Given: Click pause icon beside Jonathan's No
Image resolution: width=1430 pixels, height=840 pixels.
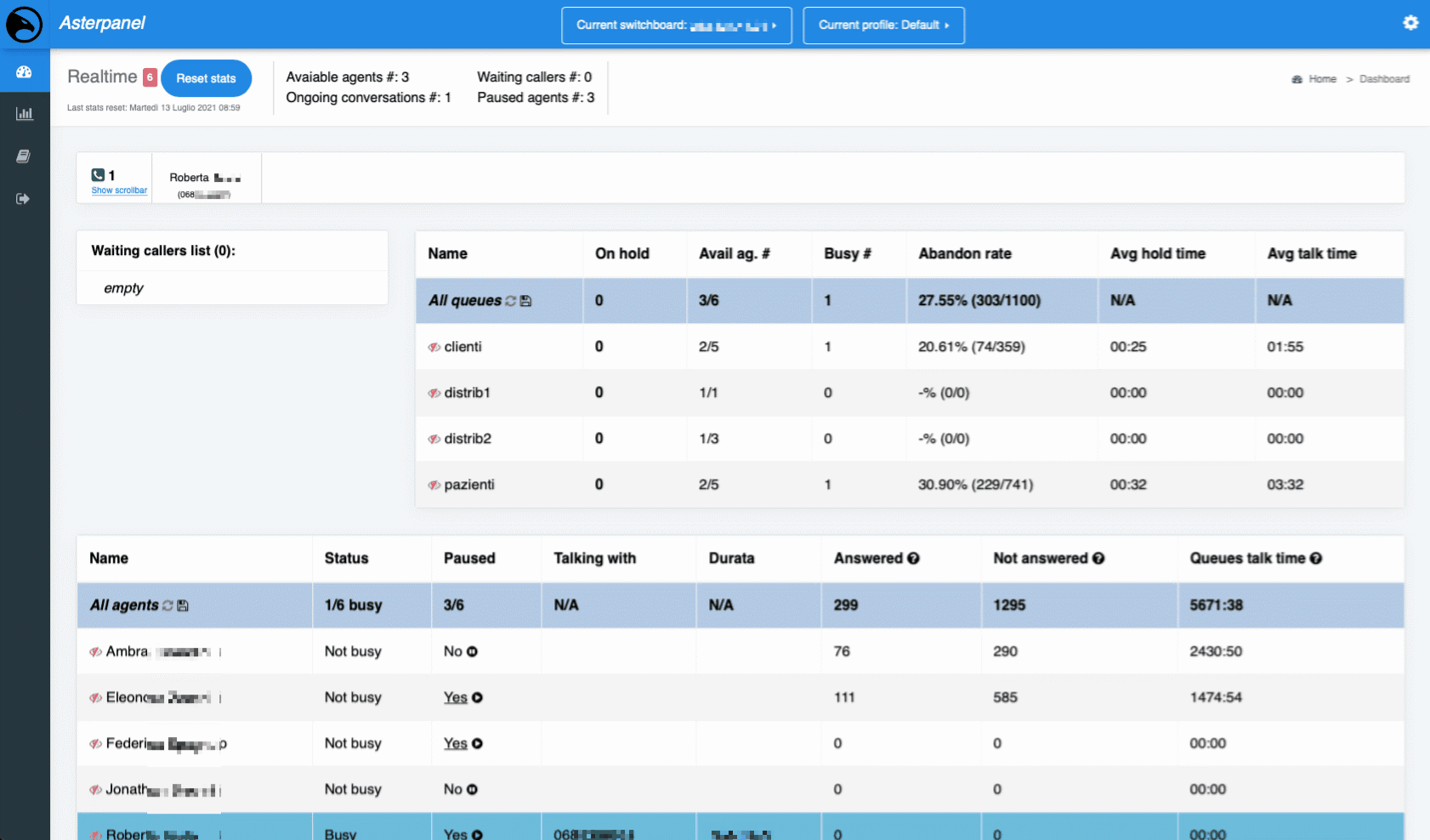Looking at the screenshot, I should click(x=472, y=789).
